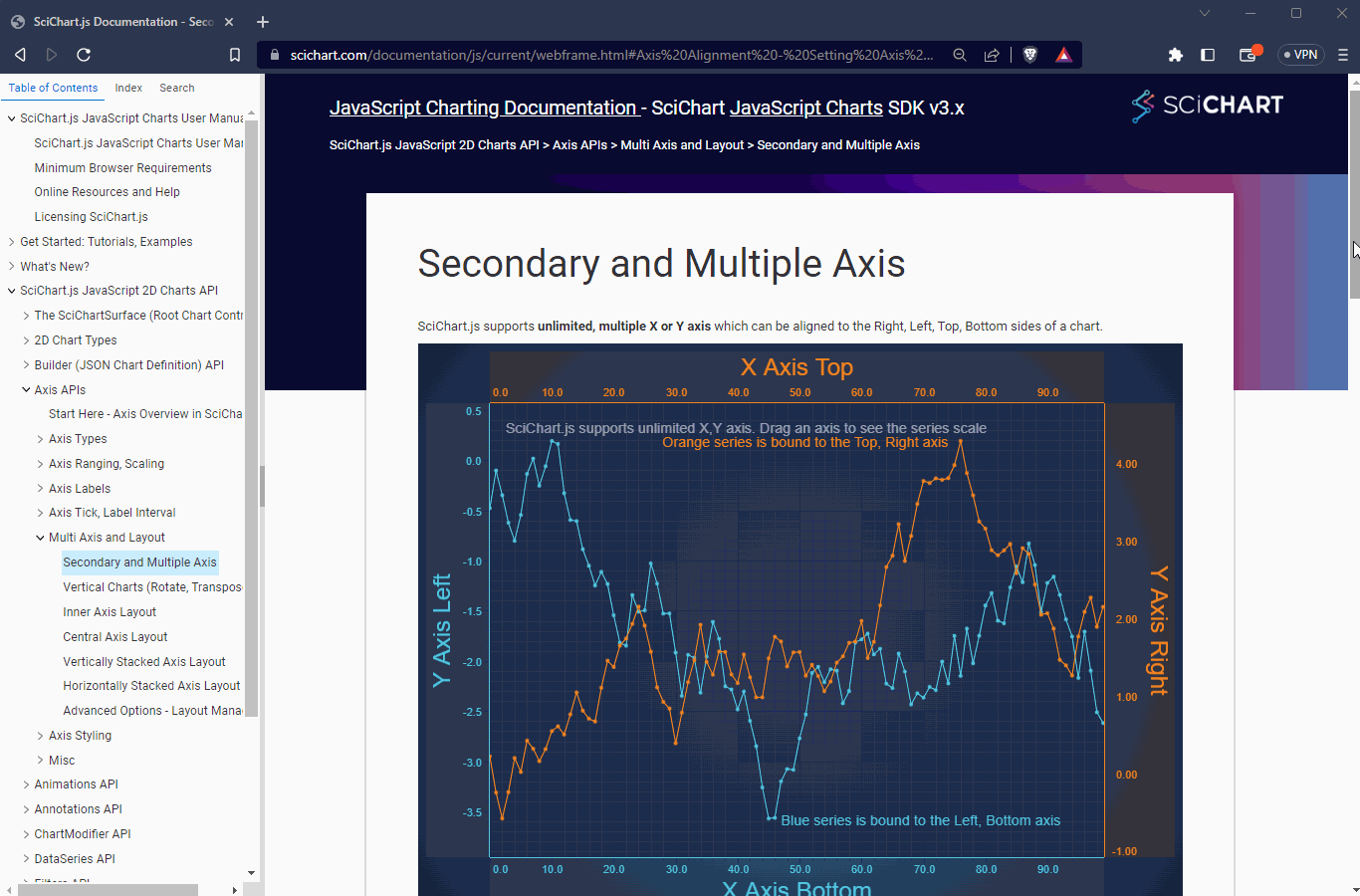Click the VPN button
The image size is (1360, 896).
[x=1300, y=55]
